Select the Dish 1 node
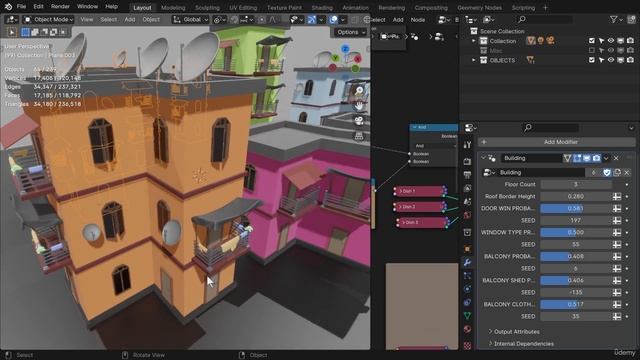 420,191
